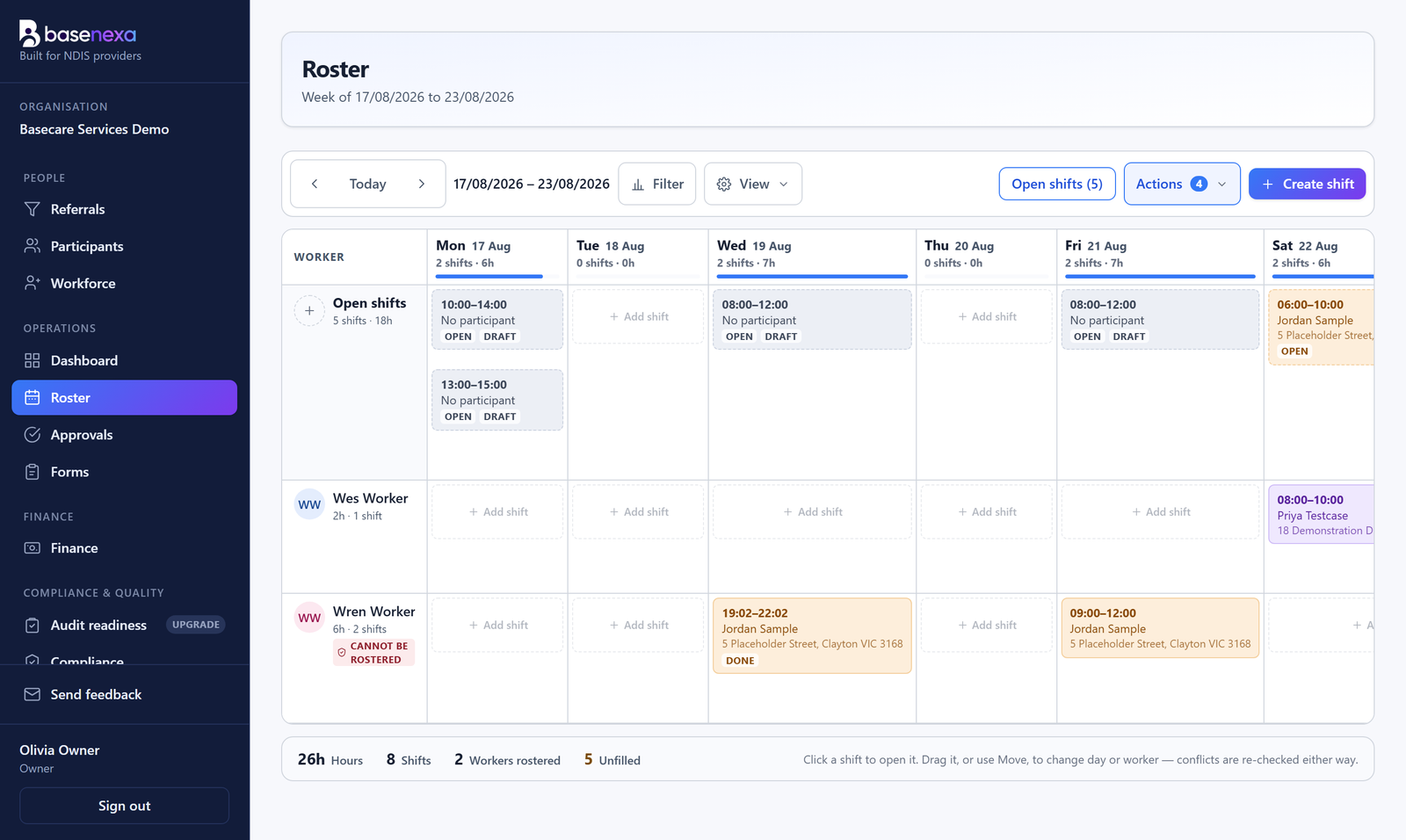The width and height of the screenshot is (1406, 840).
Task: Open Saturday 06:00–10:00 Jordan Sample shift
Action: click(1321, 327)
